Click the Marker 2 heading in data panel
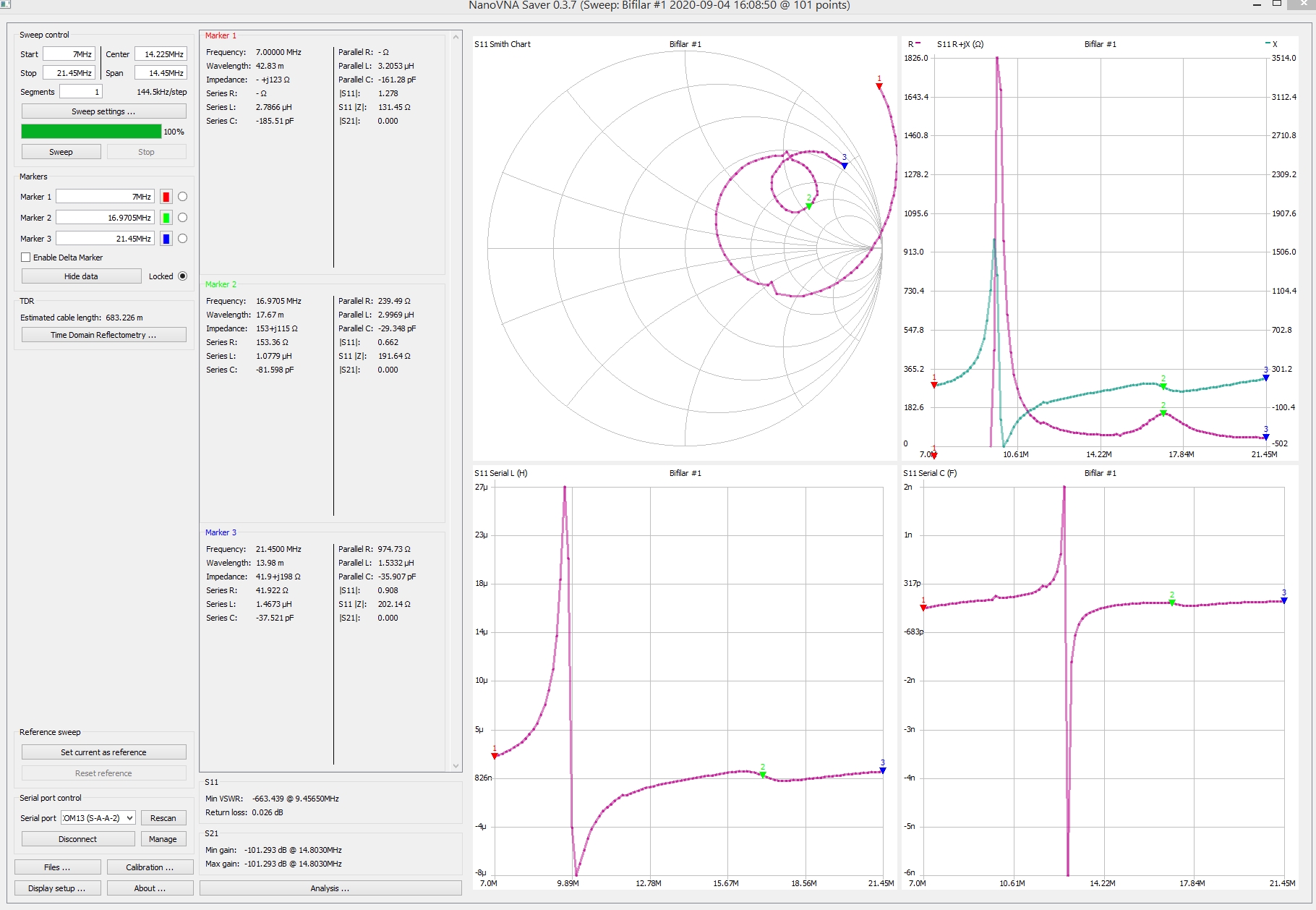The height and width of the screenshot is (910, 1316). 221,284
